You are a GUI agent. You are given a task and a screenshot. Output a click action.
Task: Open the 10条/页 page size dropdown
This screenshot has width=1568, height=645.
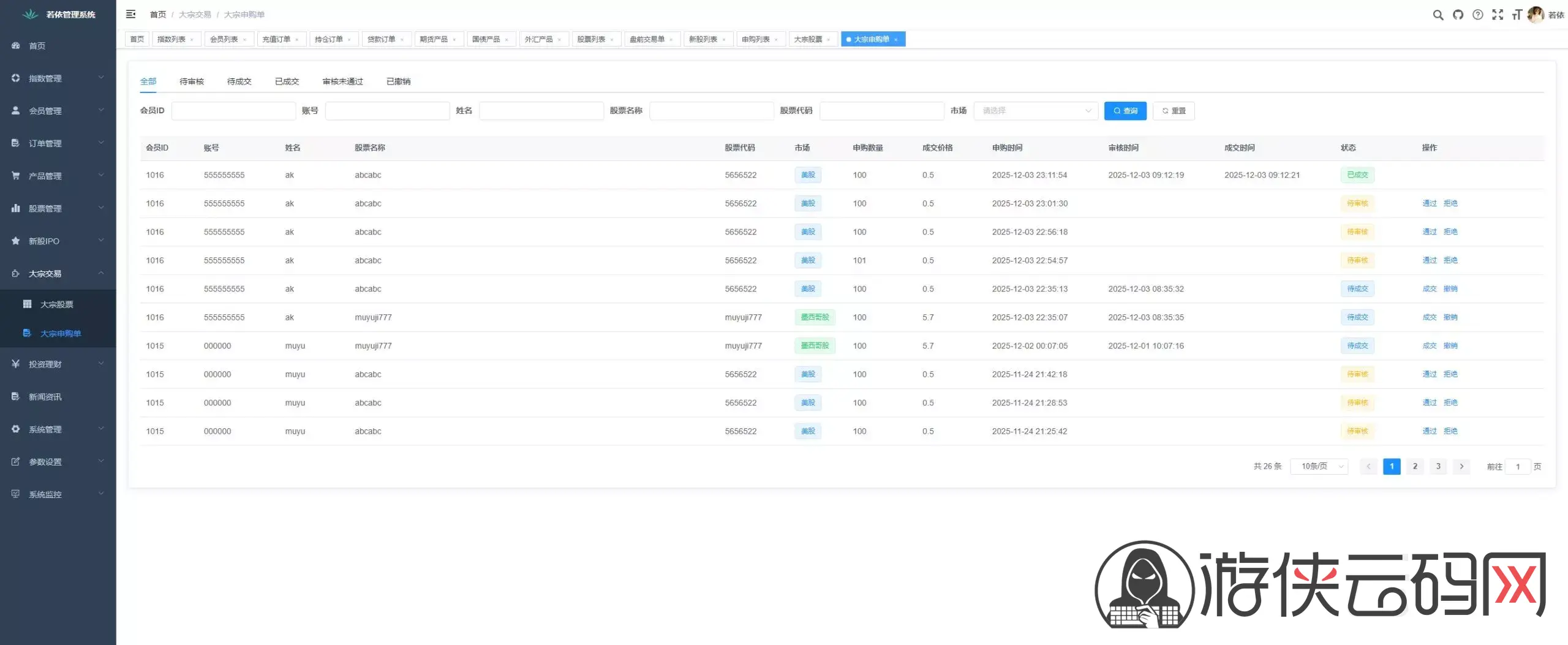click(1319, 467)
